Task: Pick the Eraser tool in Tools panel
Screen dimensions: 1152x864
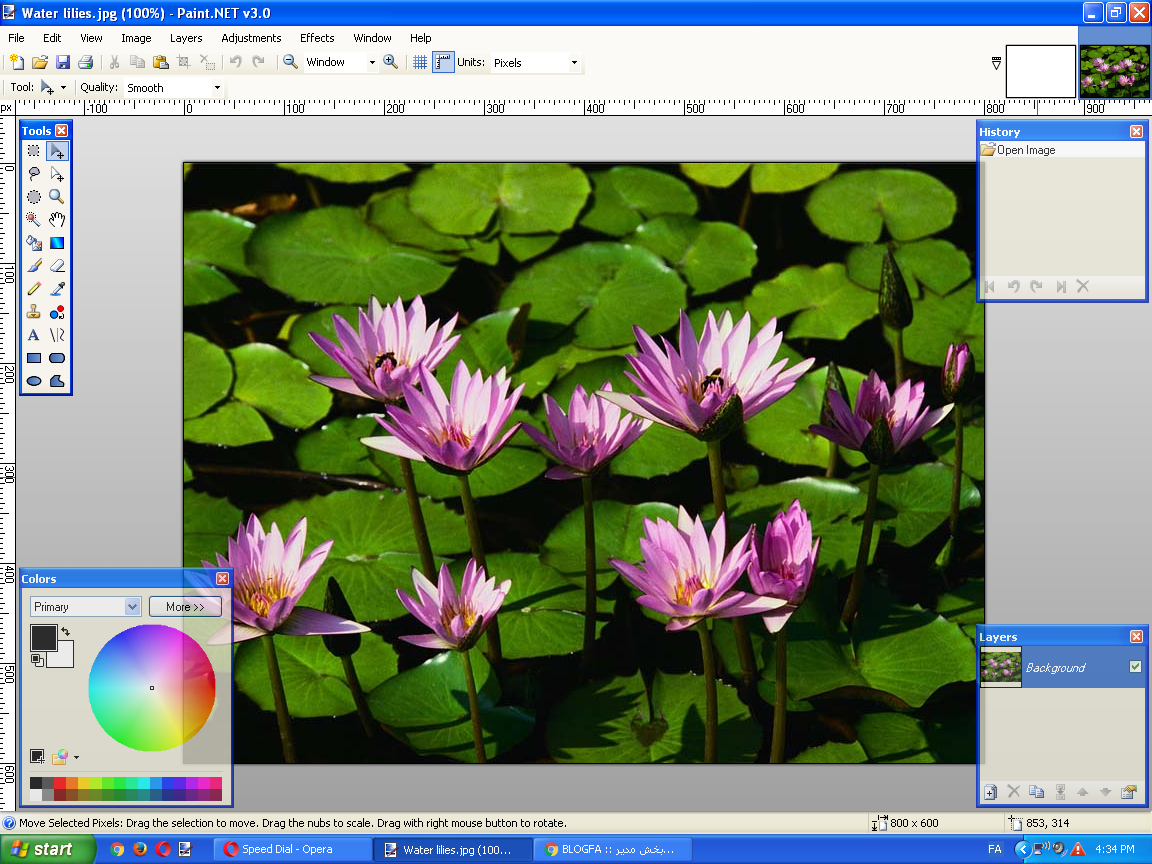Action: [x=57, y=266]
